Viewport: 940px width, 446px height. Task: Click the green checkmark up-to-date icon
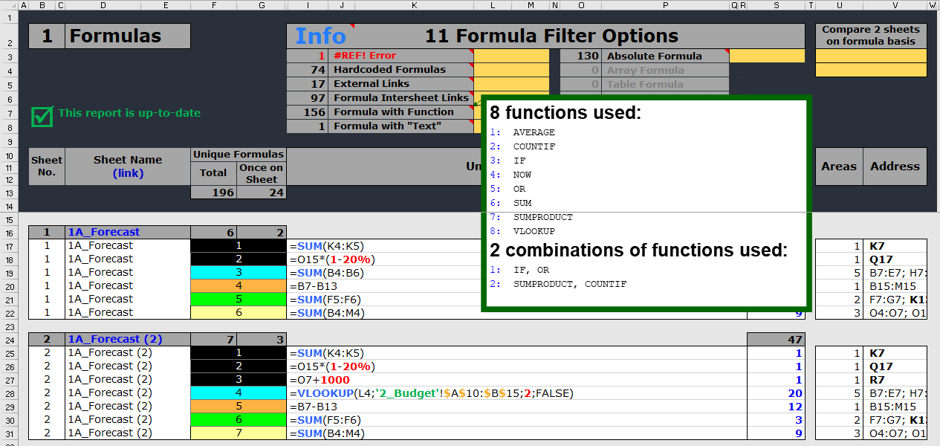(41, 116)
